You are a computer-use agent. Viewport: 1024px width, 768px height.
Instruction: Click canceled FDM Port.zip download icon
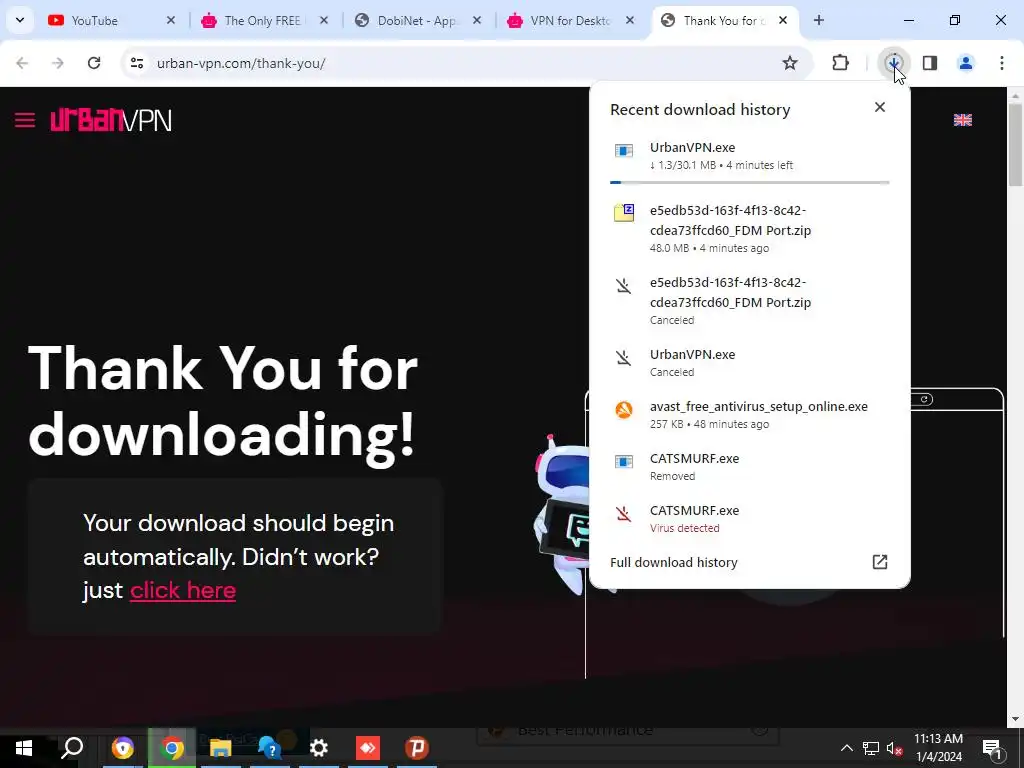point(624,285)
